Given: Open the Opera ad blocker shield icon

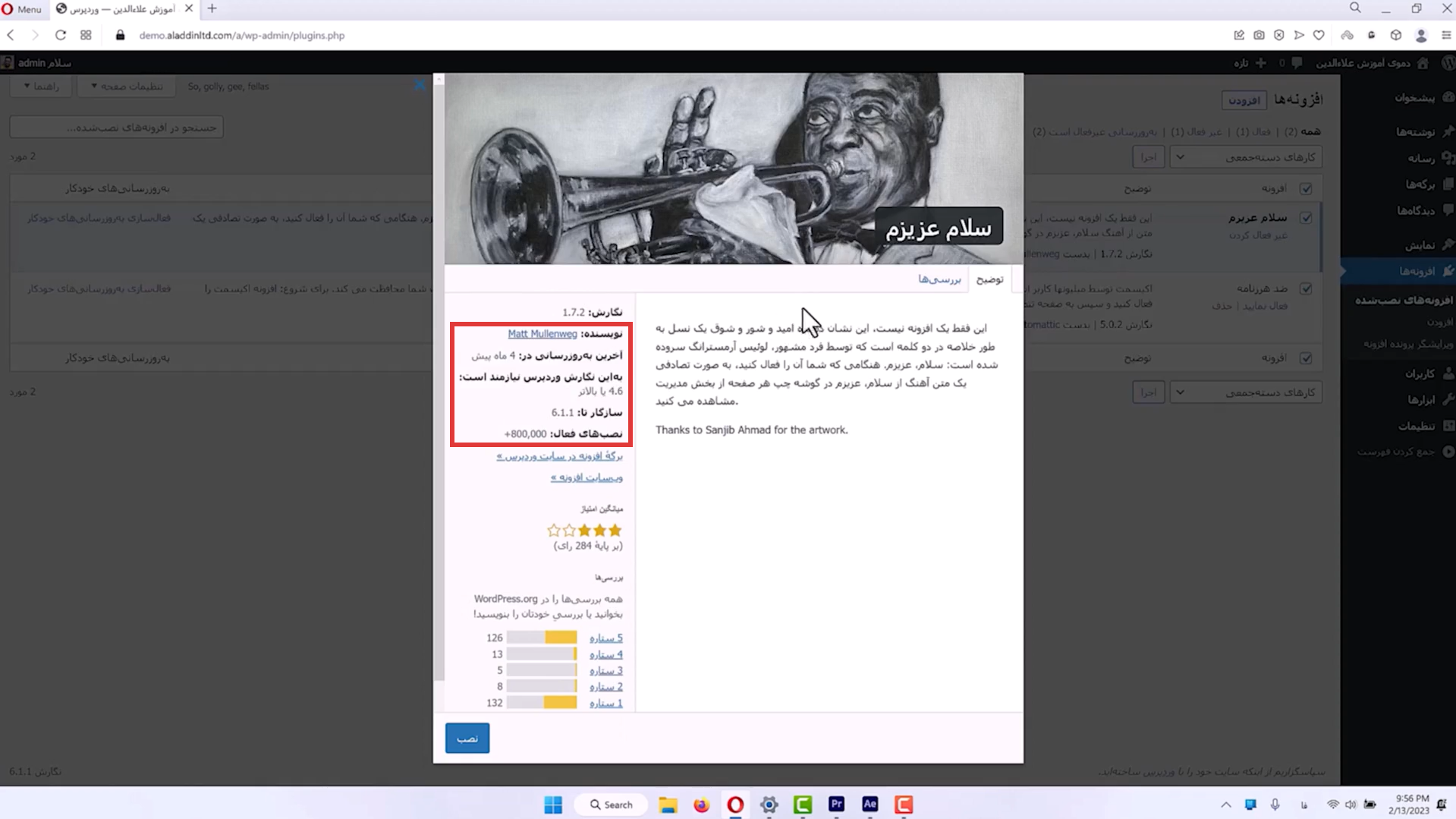Looking at the screenshot, I should [1279, 36].
